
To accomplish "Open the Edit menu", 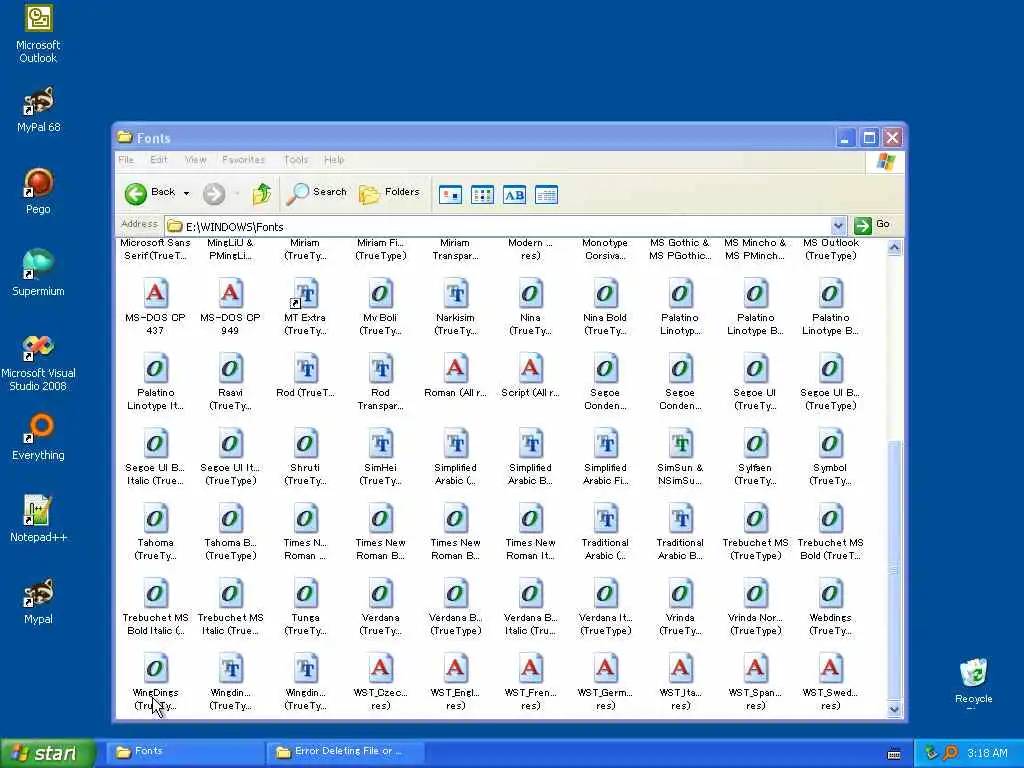I will tap(159, 160).
